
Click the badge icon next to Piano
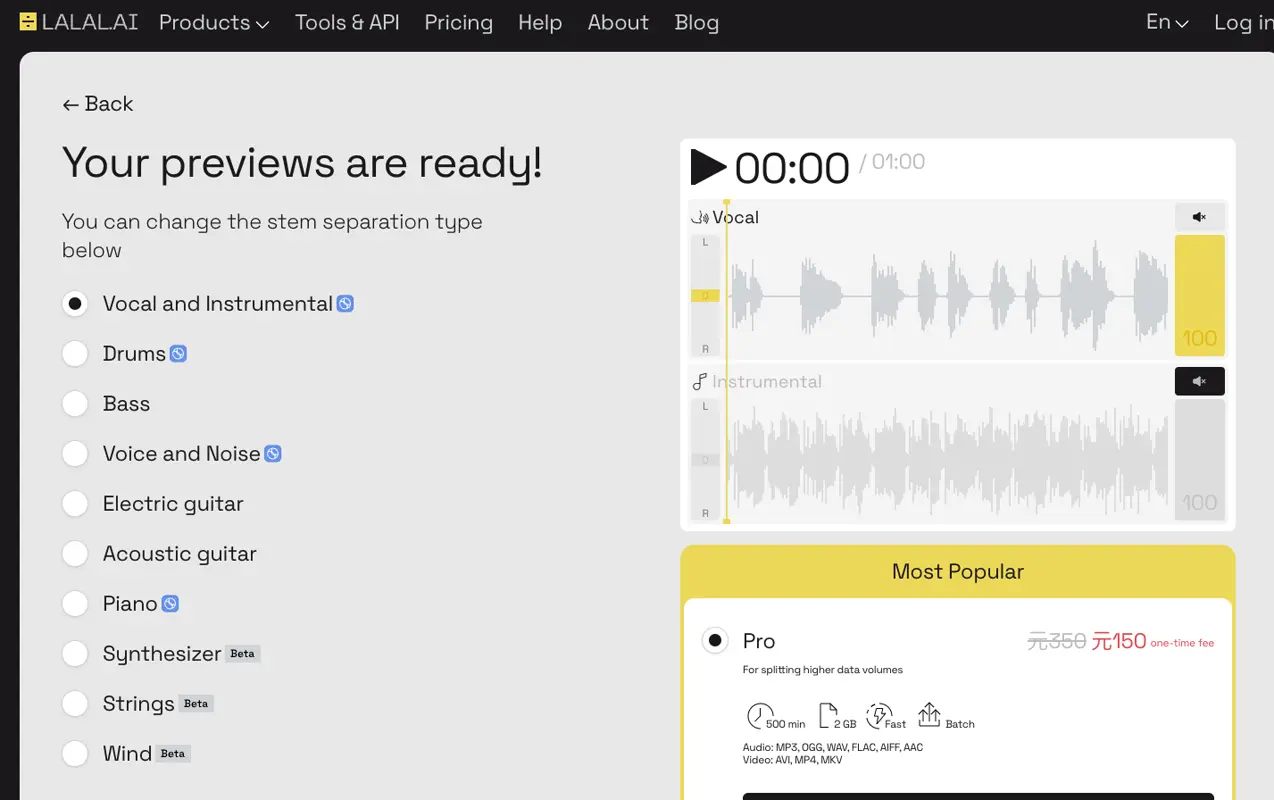point(170,603)
